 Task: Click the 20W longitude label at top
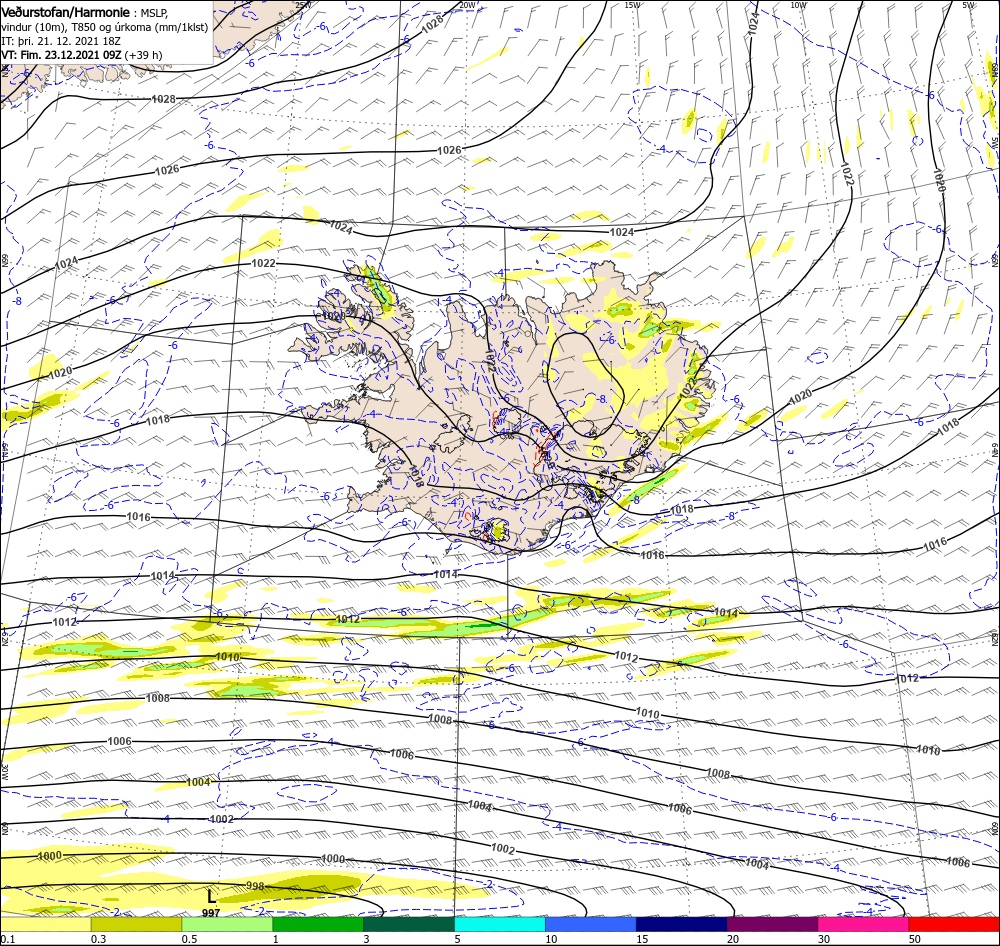[467, 4]
